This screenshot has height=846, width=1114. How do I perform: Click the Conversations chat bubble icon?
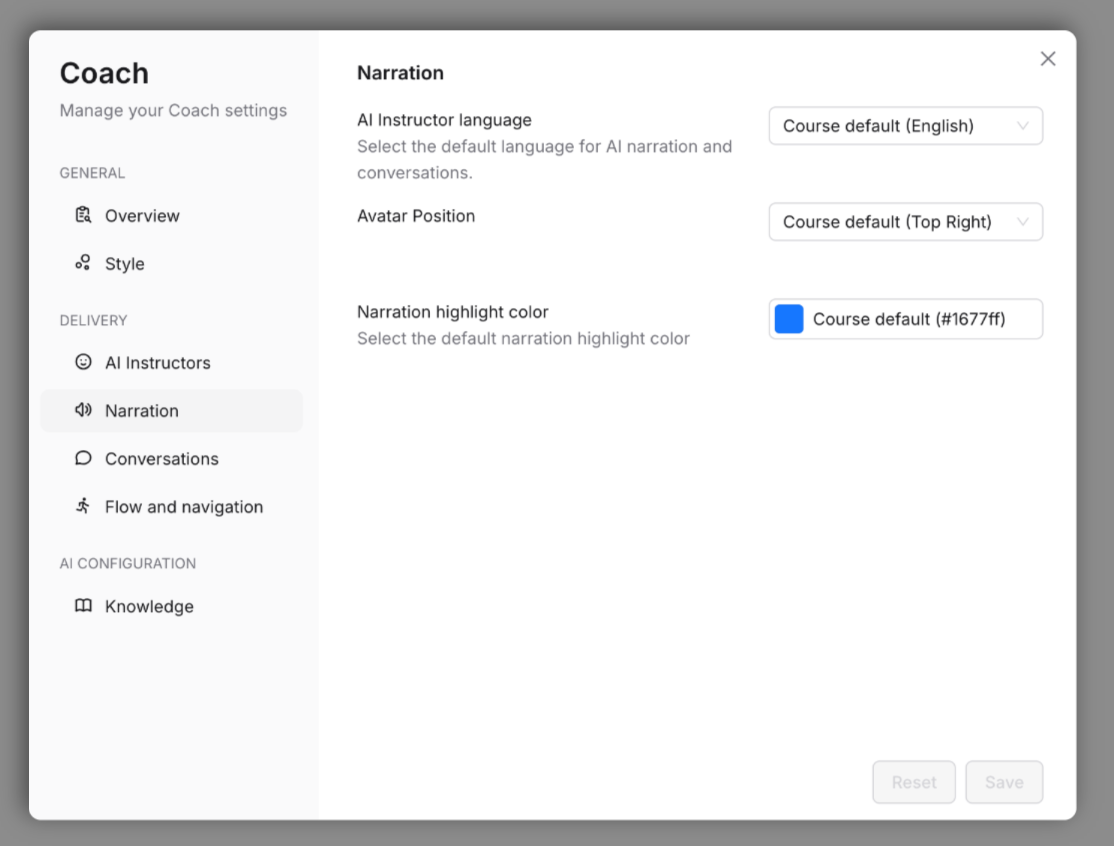point(84,458)
